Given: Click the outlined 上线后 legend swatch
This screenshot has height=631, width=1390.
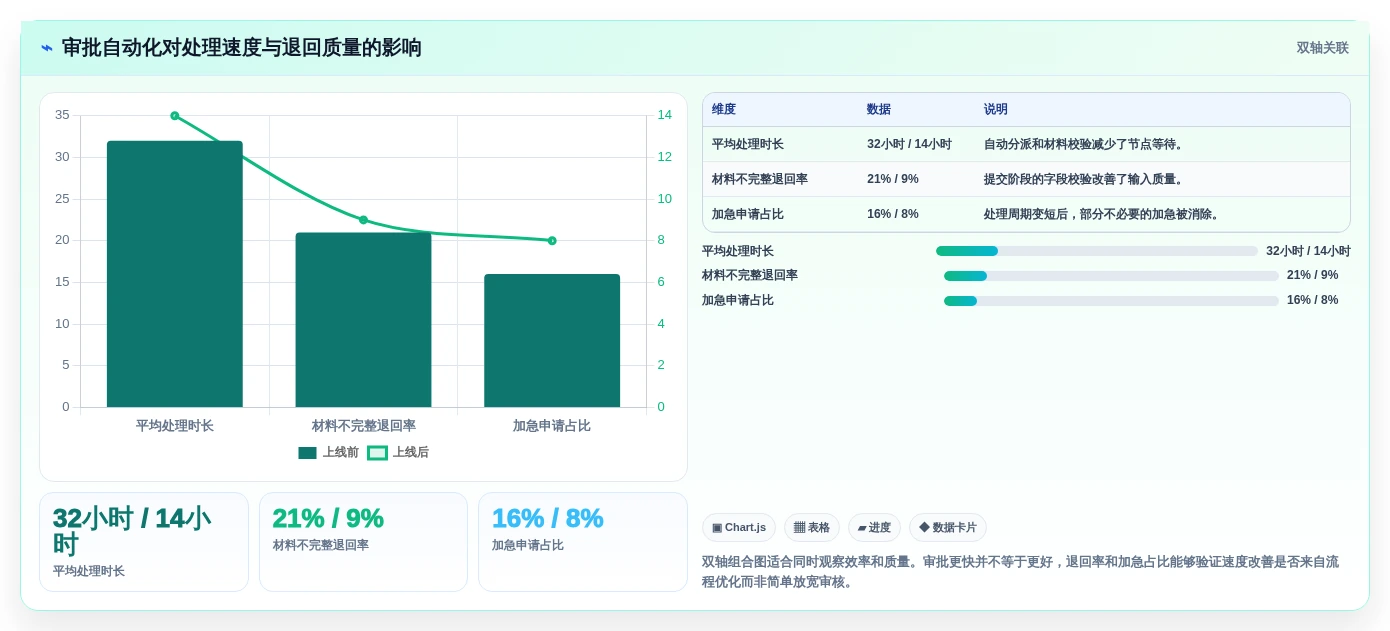Looking at the screenshot, I should (x=377, y=453).
